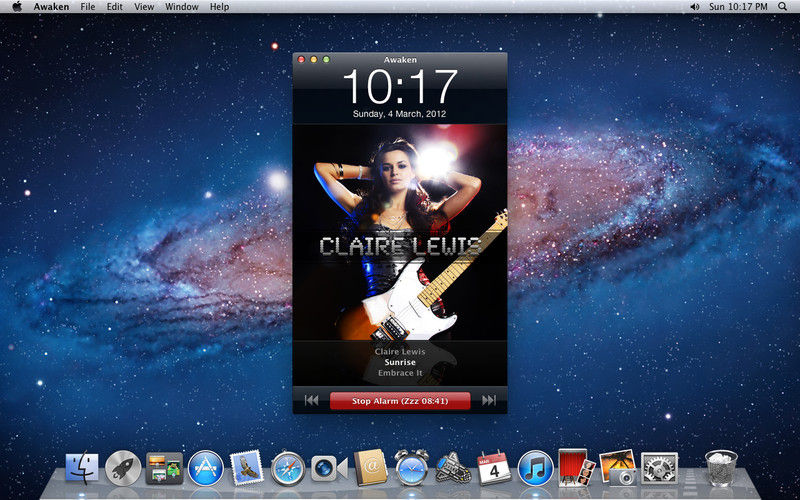This screenshot has height=500, width=800.
Task: Click the Claire Lewis album artwork
Action: [400, 233]
